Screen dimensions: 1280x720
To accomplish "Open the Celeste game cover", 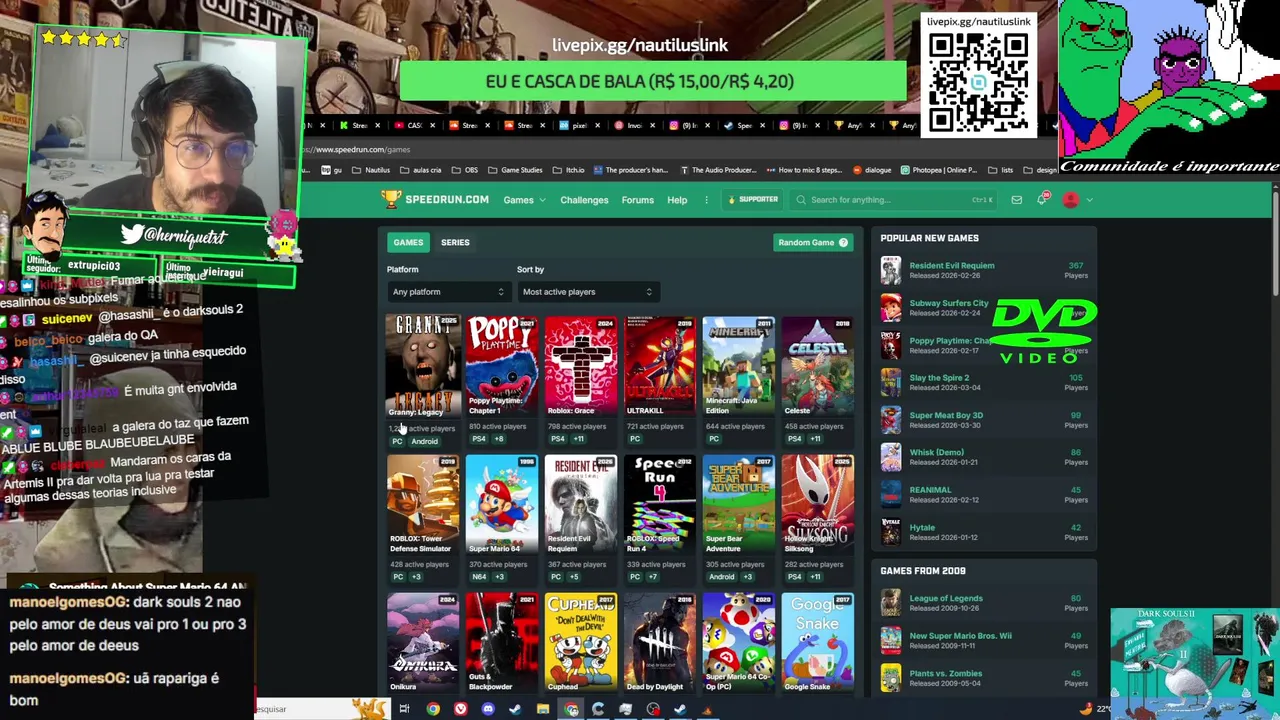I will coord(818,366).
